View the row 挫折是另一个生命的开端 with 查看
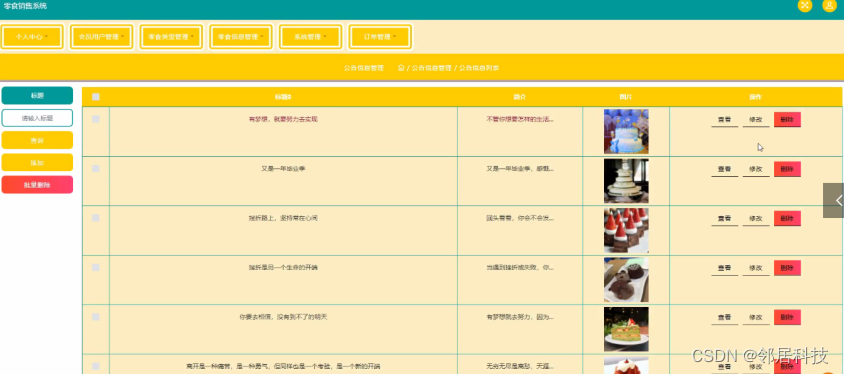This screenshot has height=374, width=844. coord(725,269)
